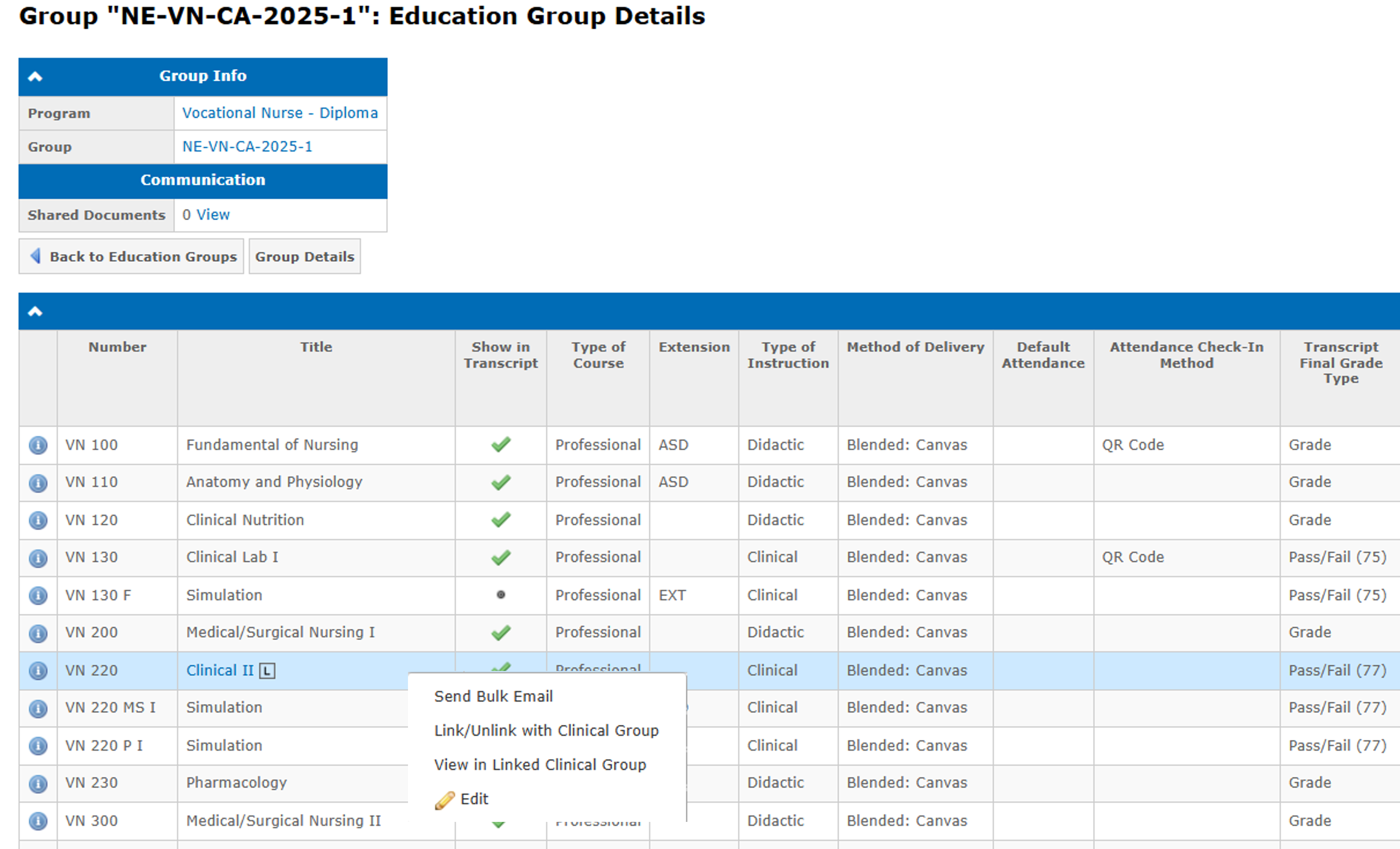The image size is (1400, 849).
Task: Choose Edit with pencil icon
Action: coord(473,799)
